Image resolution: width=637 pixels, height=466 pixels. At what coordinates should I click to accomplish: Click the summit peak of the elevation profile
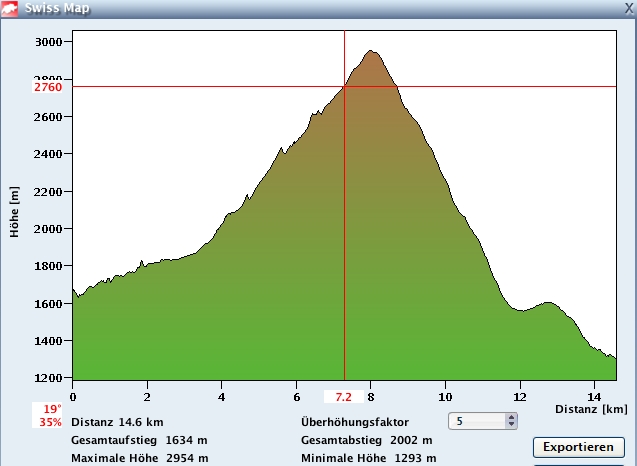click(x=371, y=52)
